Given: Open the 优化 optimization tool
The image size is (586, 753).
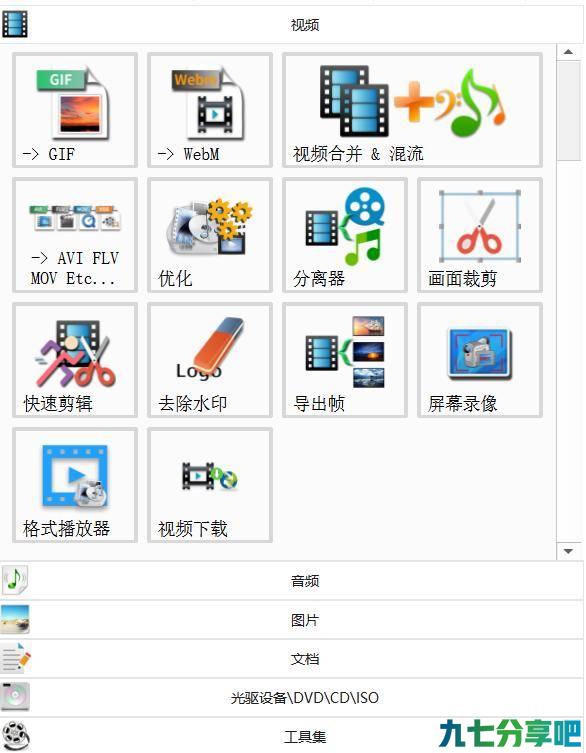Looking at the screenshot, I should pyautogui.click(x=210, y=235).
